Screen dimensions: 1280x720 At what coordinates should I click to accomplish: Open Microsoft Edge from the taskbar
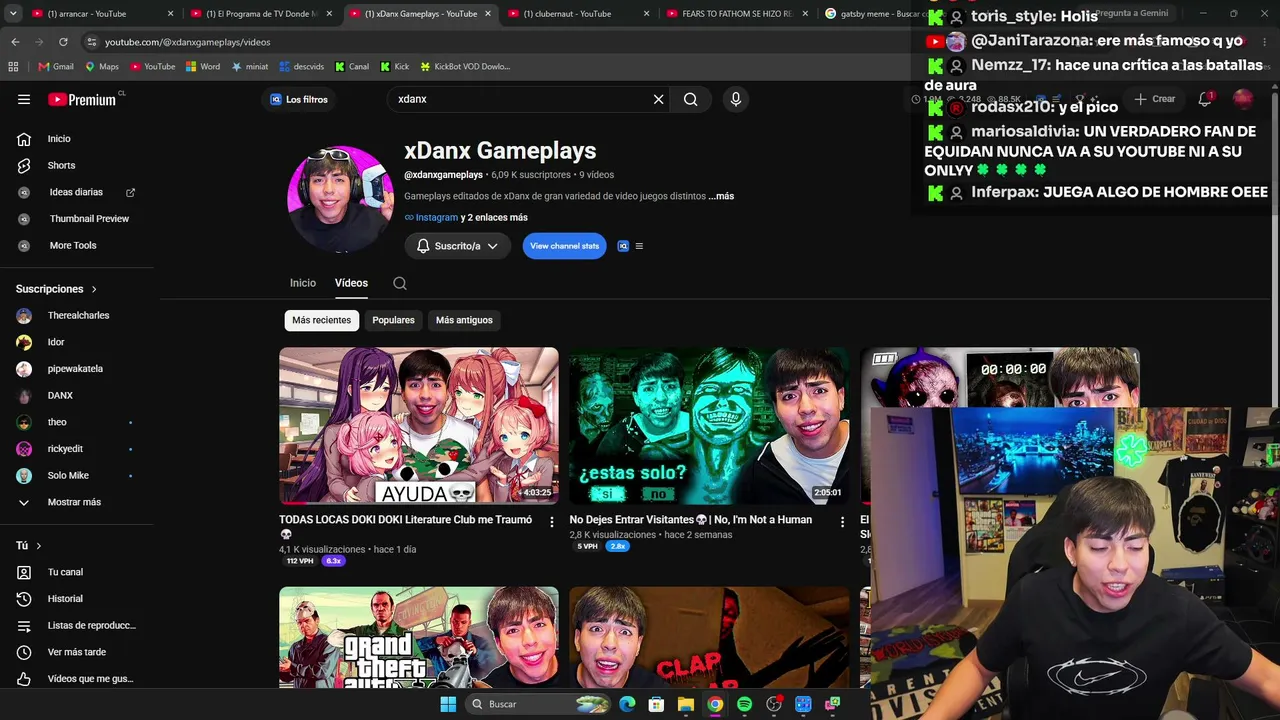(627, 704)
